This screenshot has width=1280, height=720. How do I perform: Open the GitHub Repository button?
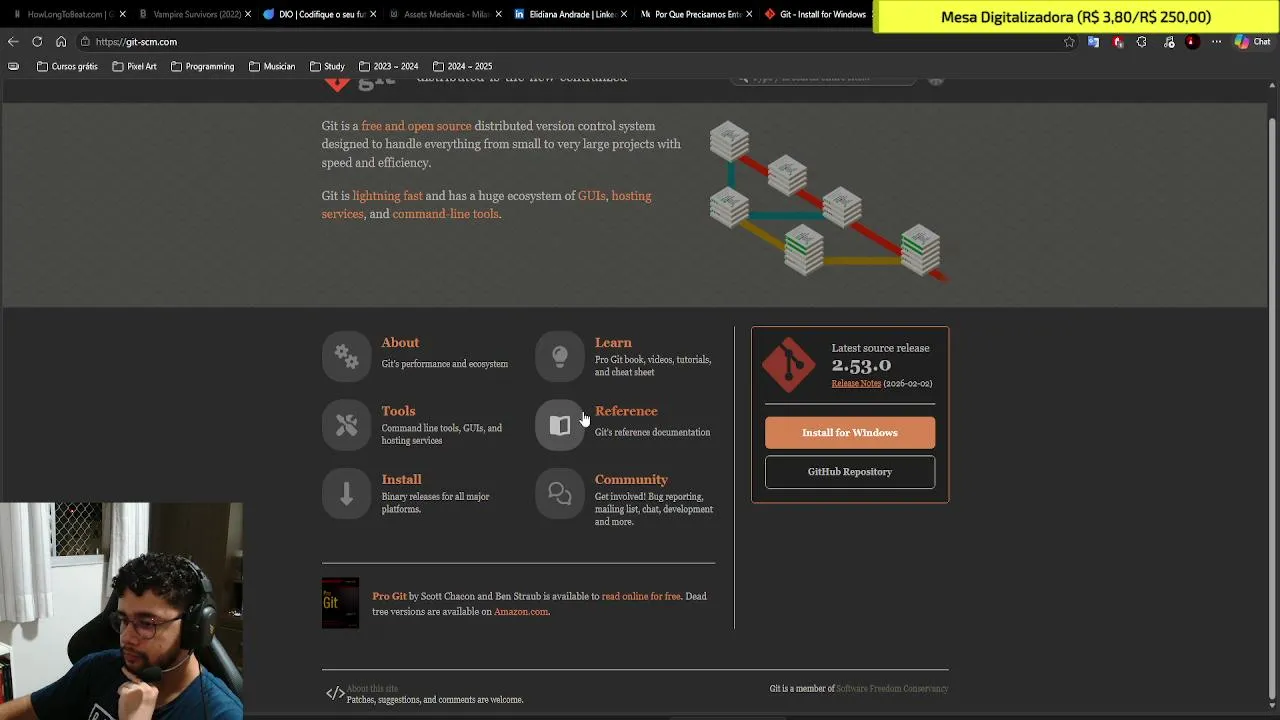click(850, 472)
